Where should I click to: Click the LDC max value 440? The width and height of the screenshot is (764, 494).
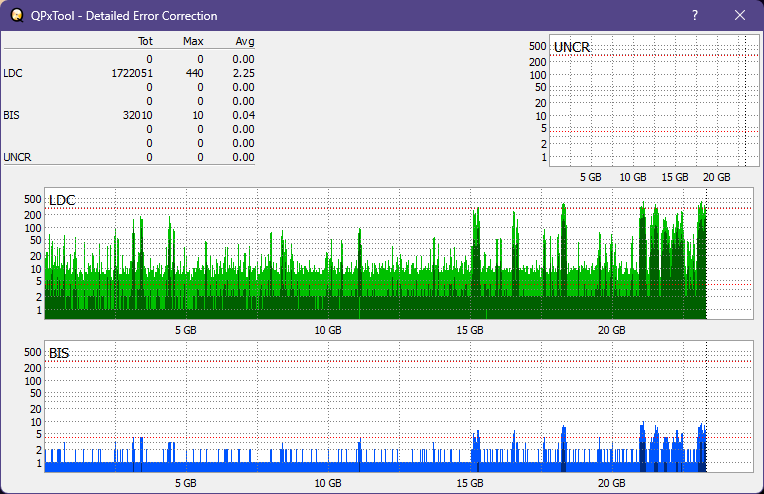(194, 73)
